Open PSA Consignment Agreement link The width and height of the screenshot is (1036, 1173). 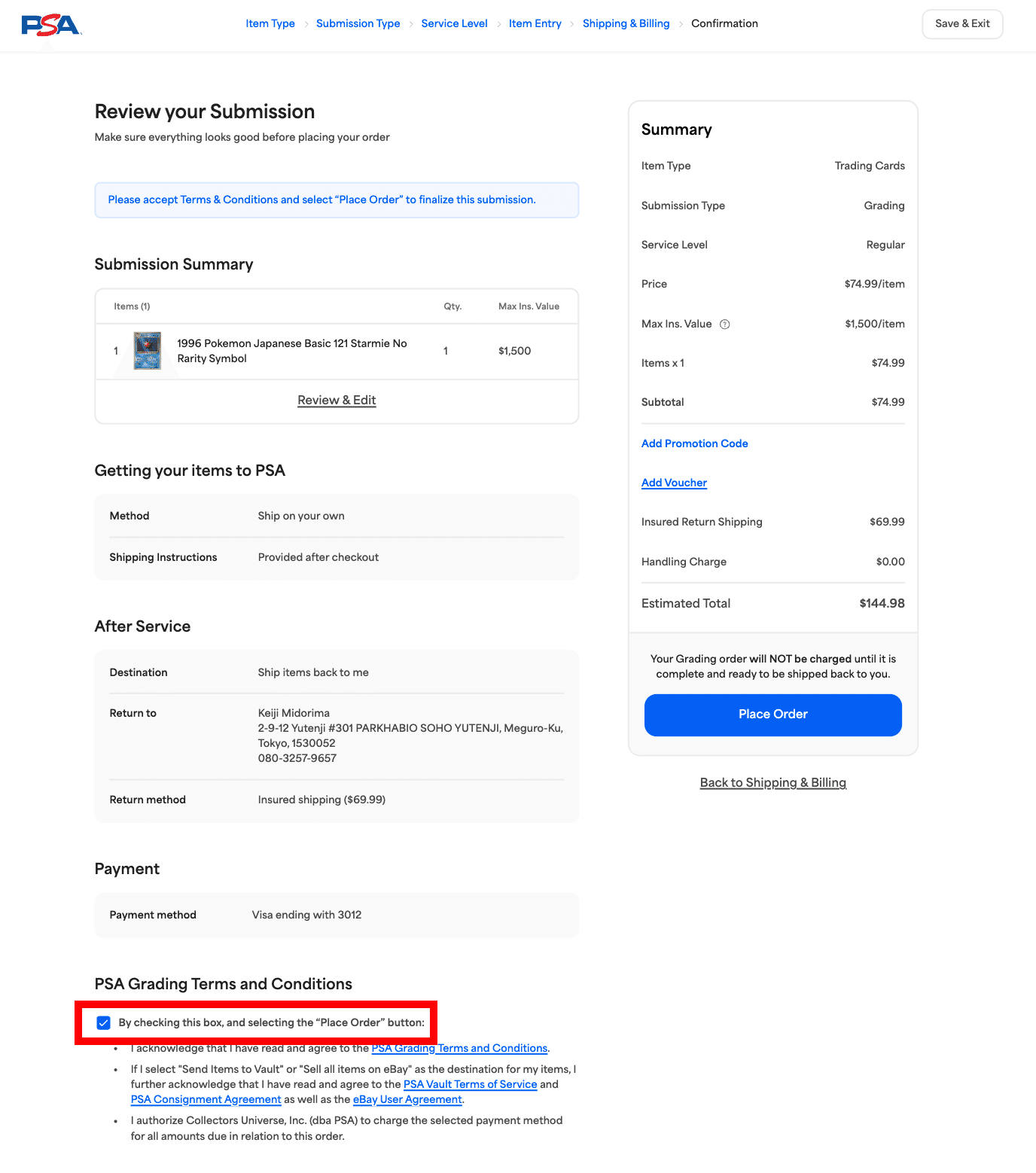206,1099
